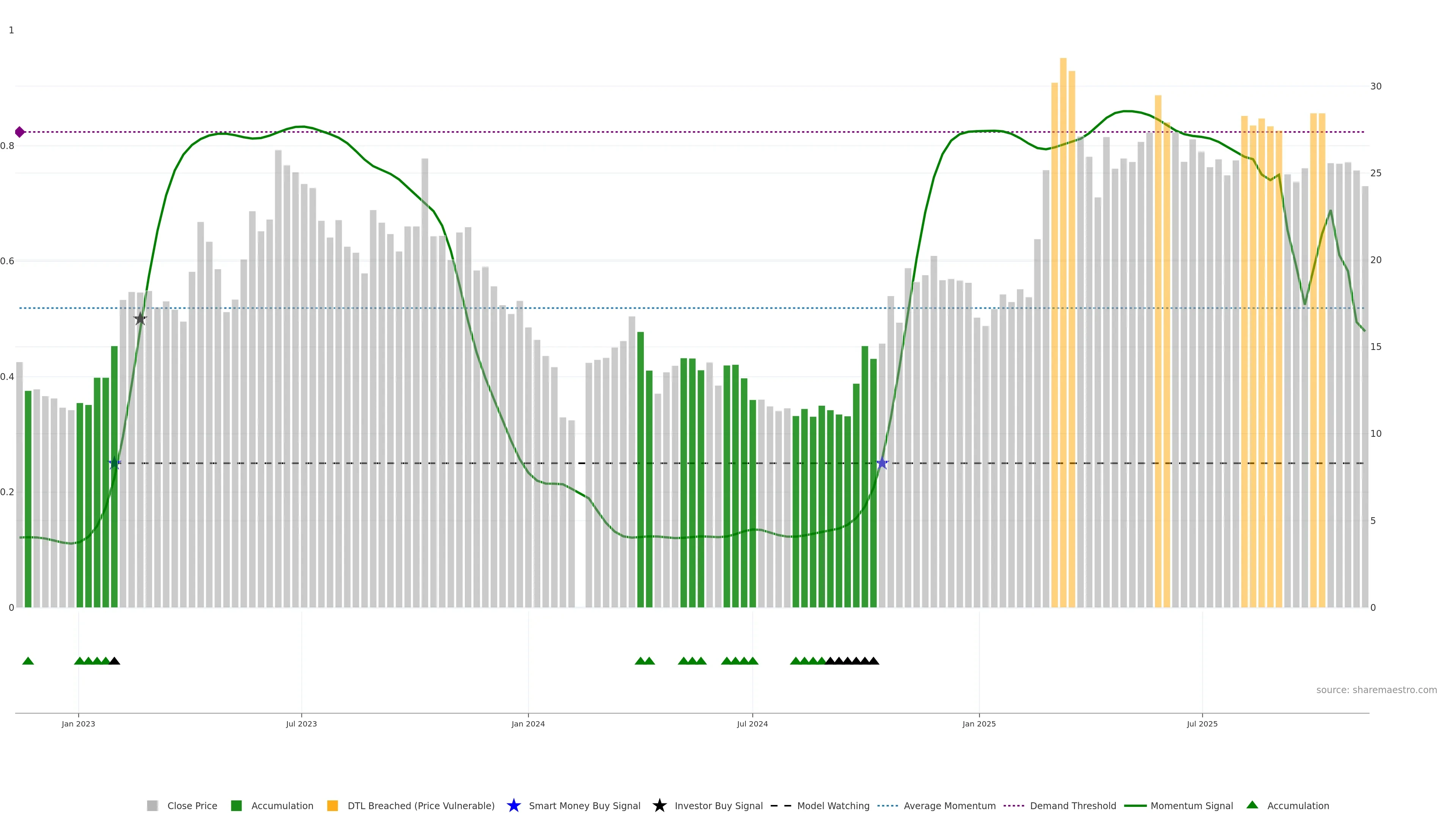
Task: Click the black star marker on the chart
Action: [140, 319]
